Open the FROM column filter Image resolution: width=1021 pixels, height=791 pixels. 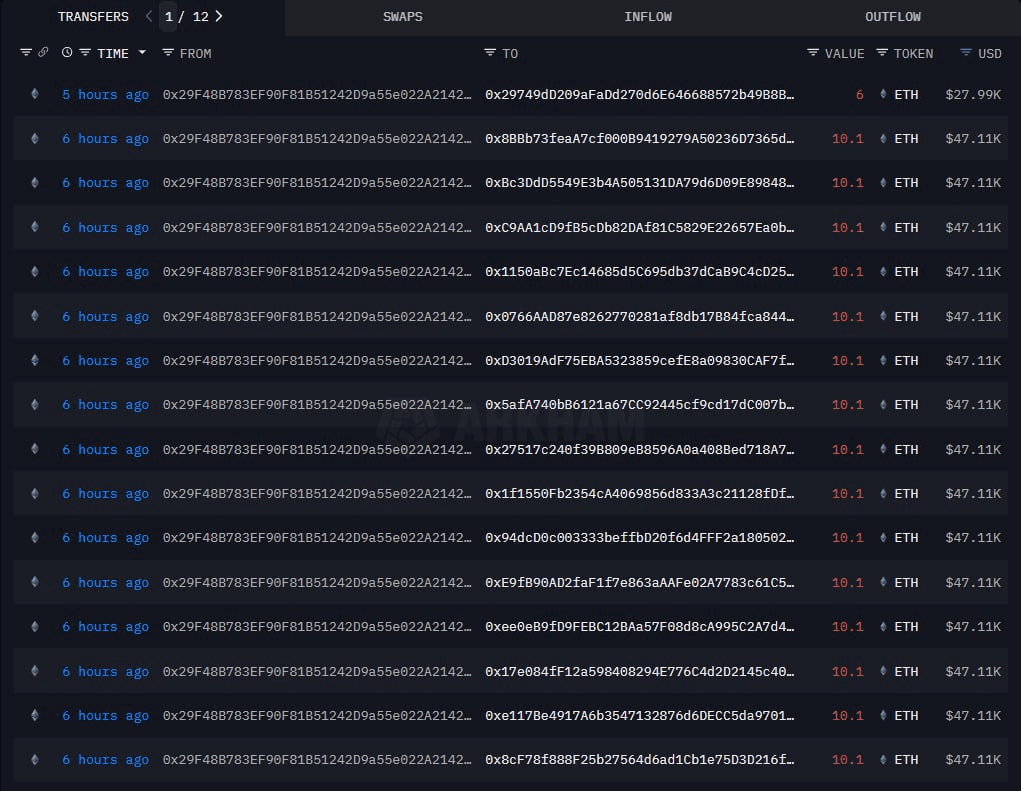tap(168, 53)
